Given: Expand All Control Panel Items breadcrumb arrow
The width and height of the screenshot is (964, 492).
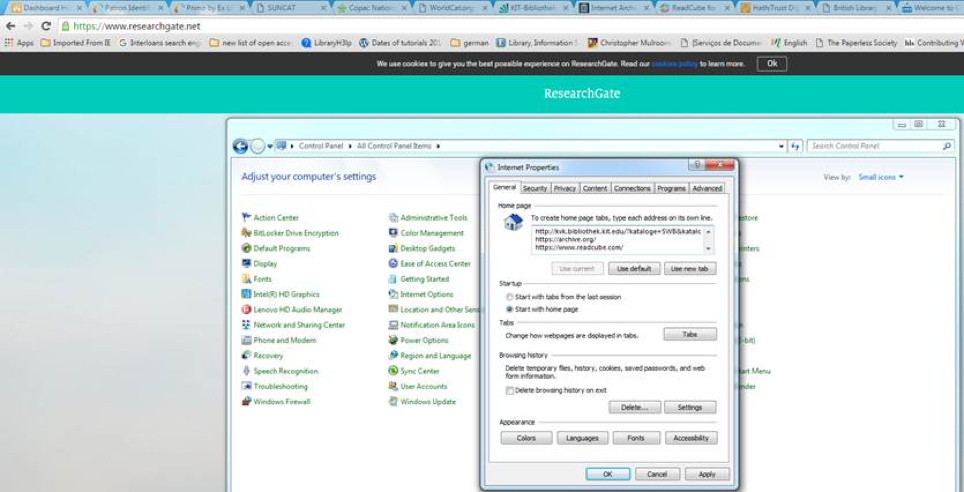Looking at the screenshot, I should tap(438, 146).
